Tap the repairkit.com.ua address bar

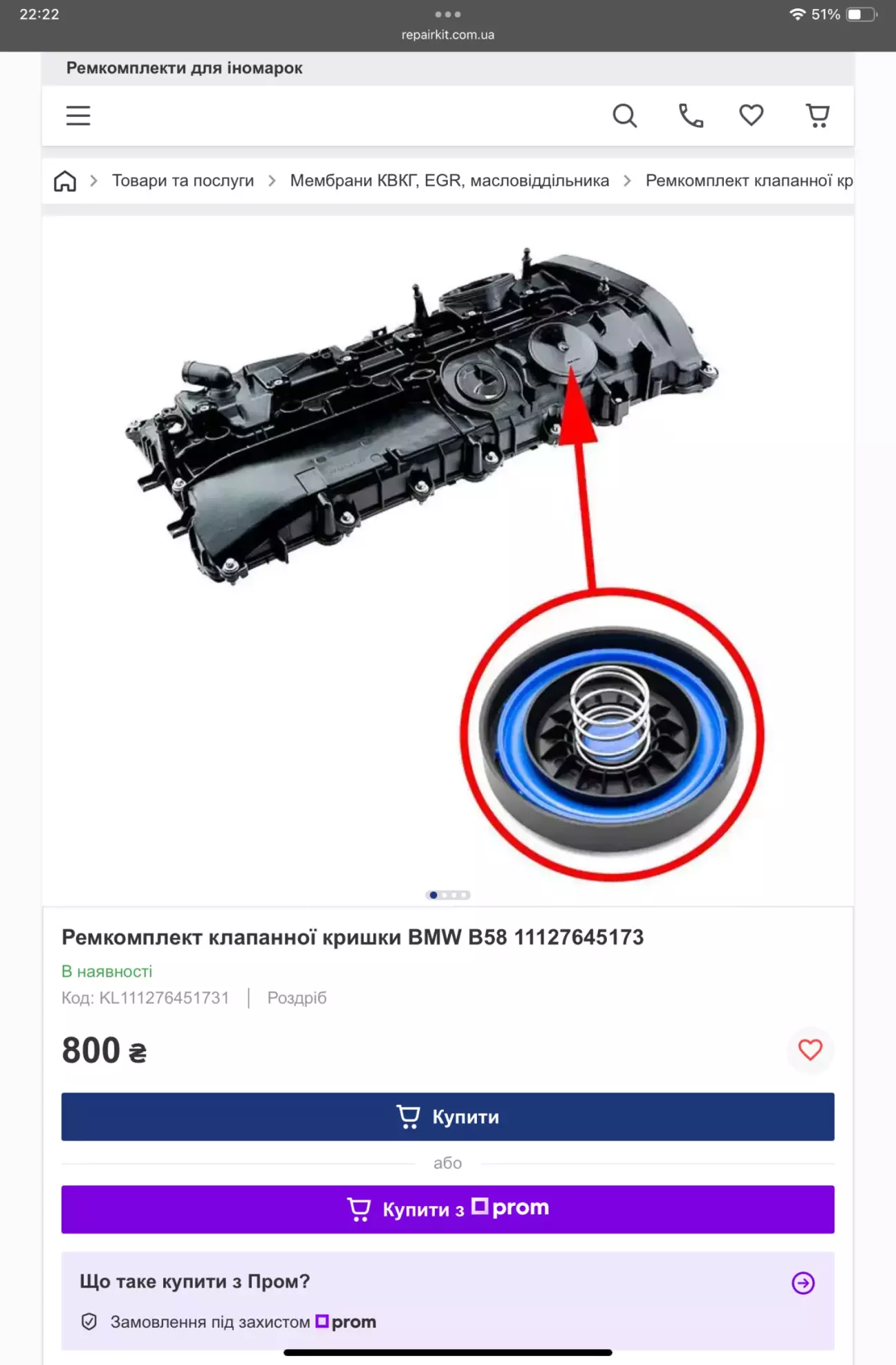(448, 35)
